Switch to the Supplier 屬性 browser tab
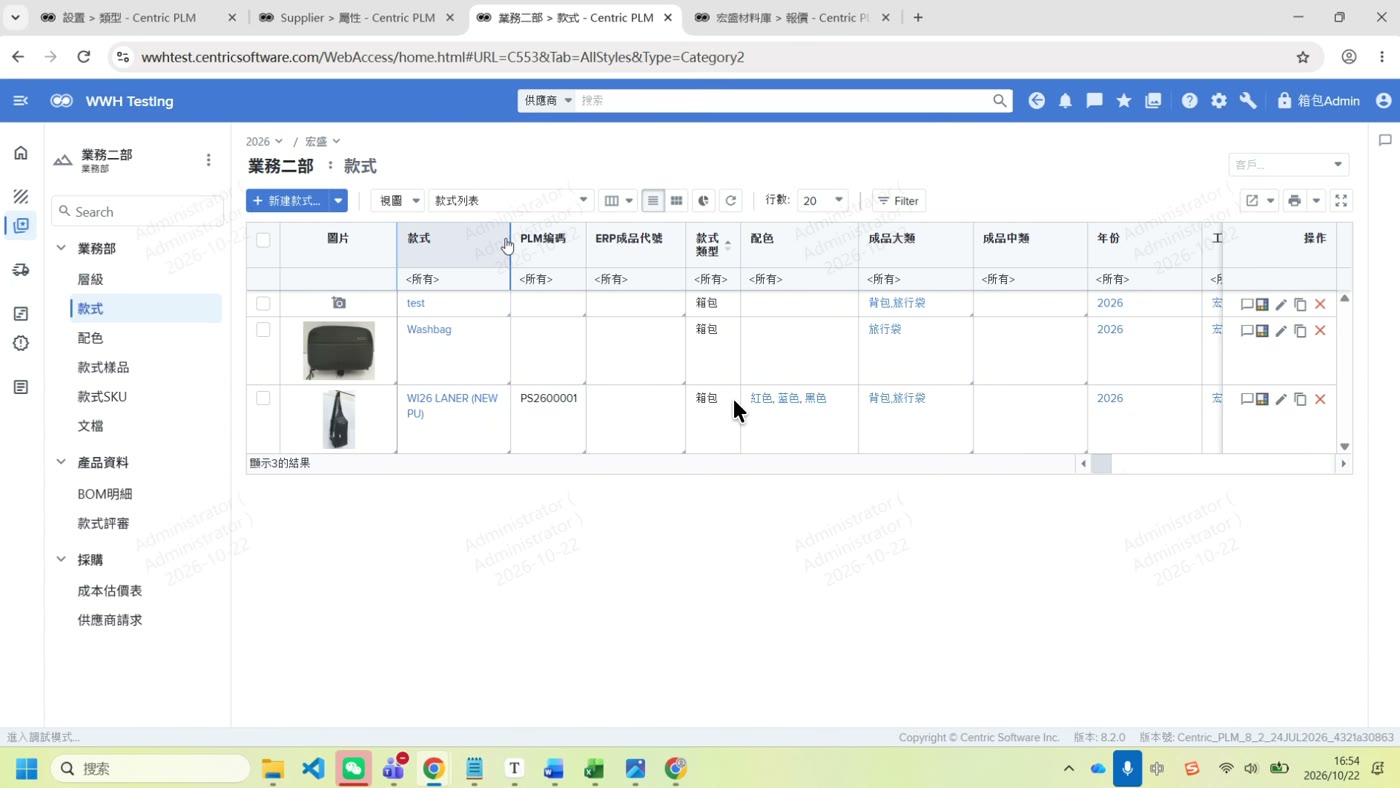The image size is (1400, 788). pyautogui.click(x=357, y=18)
